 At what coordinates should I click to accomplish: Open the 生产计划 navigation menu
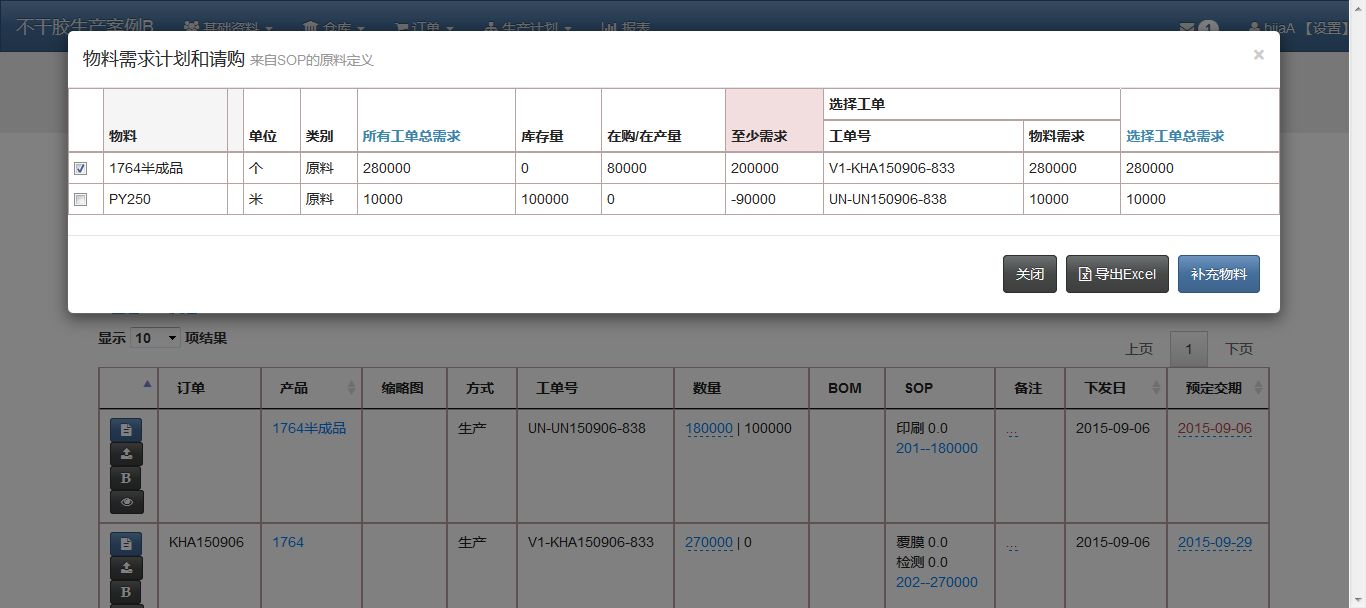coord(529,28)
